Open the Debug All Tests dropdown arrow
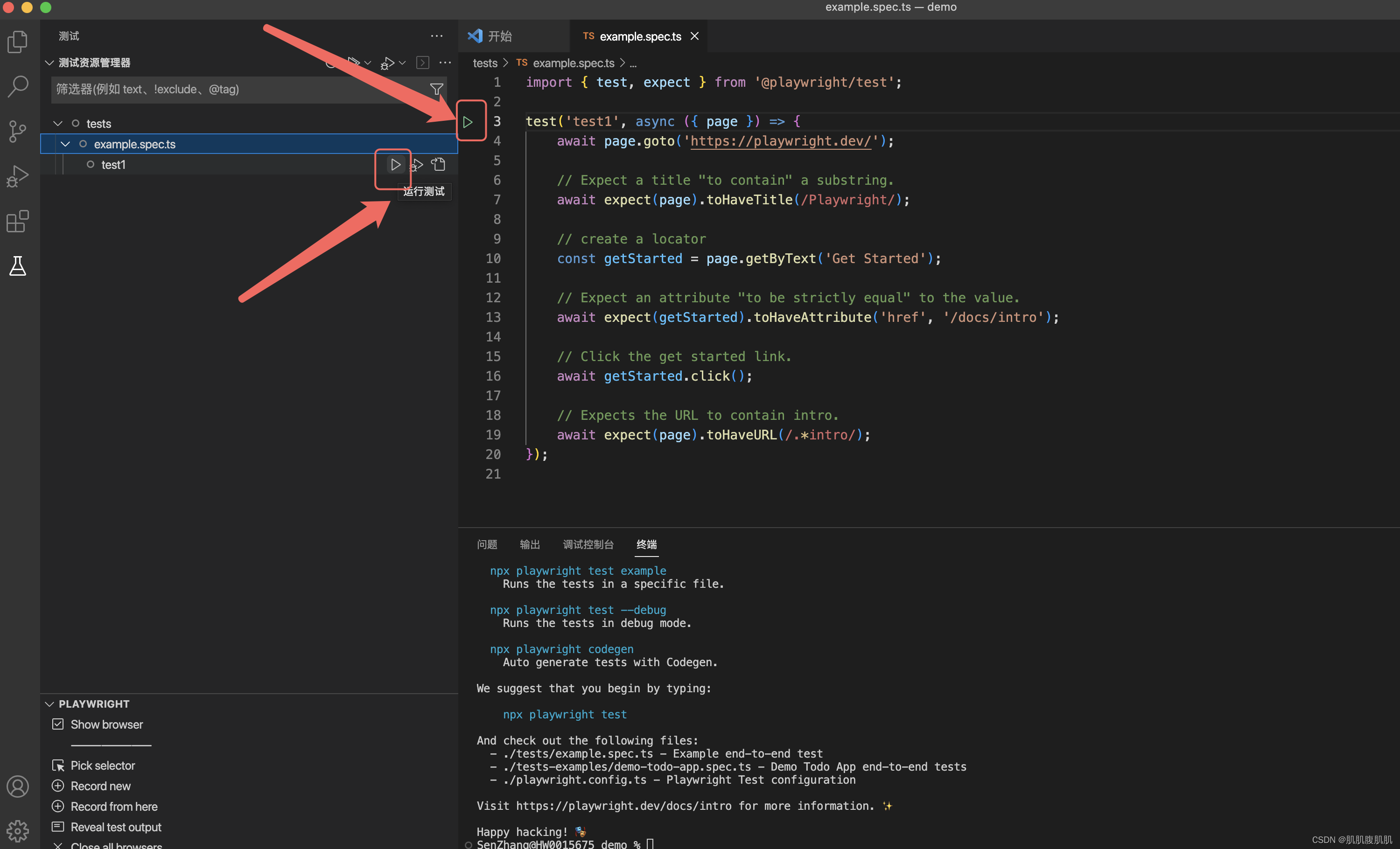The image size is (1400, 849). click(x=402, y=63)
